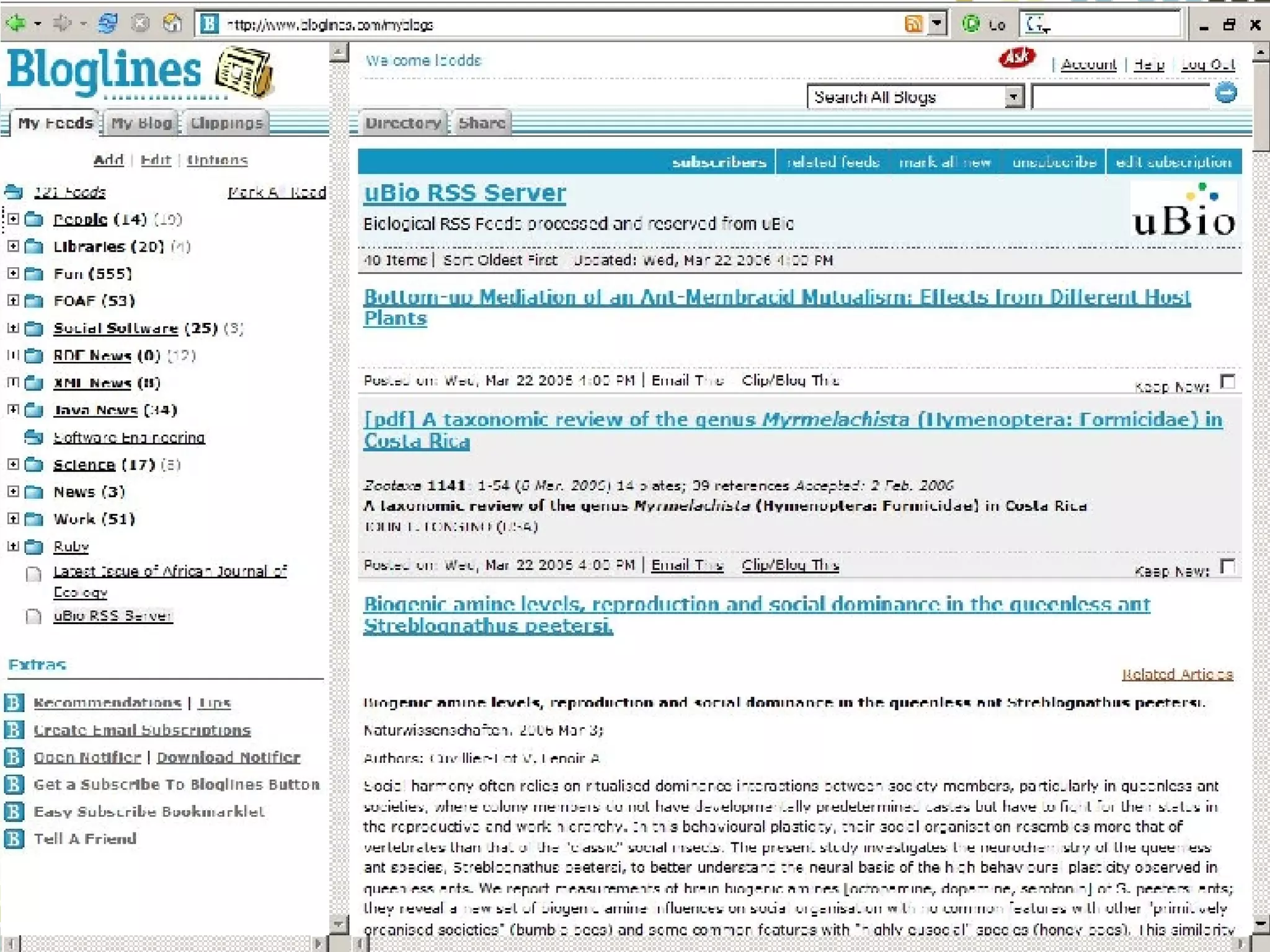Check Keep New box for Ant-Membracid article
This screenshot has width=1270, height=952.
pyautogui.click(x=1227, y=381)
